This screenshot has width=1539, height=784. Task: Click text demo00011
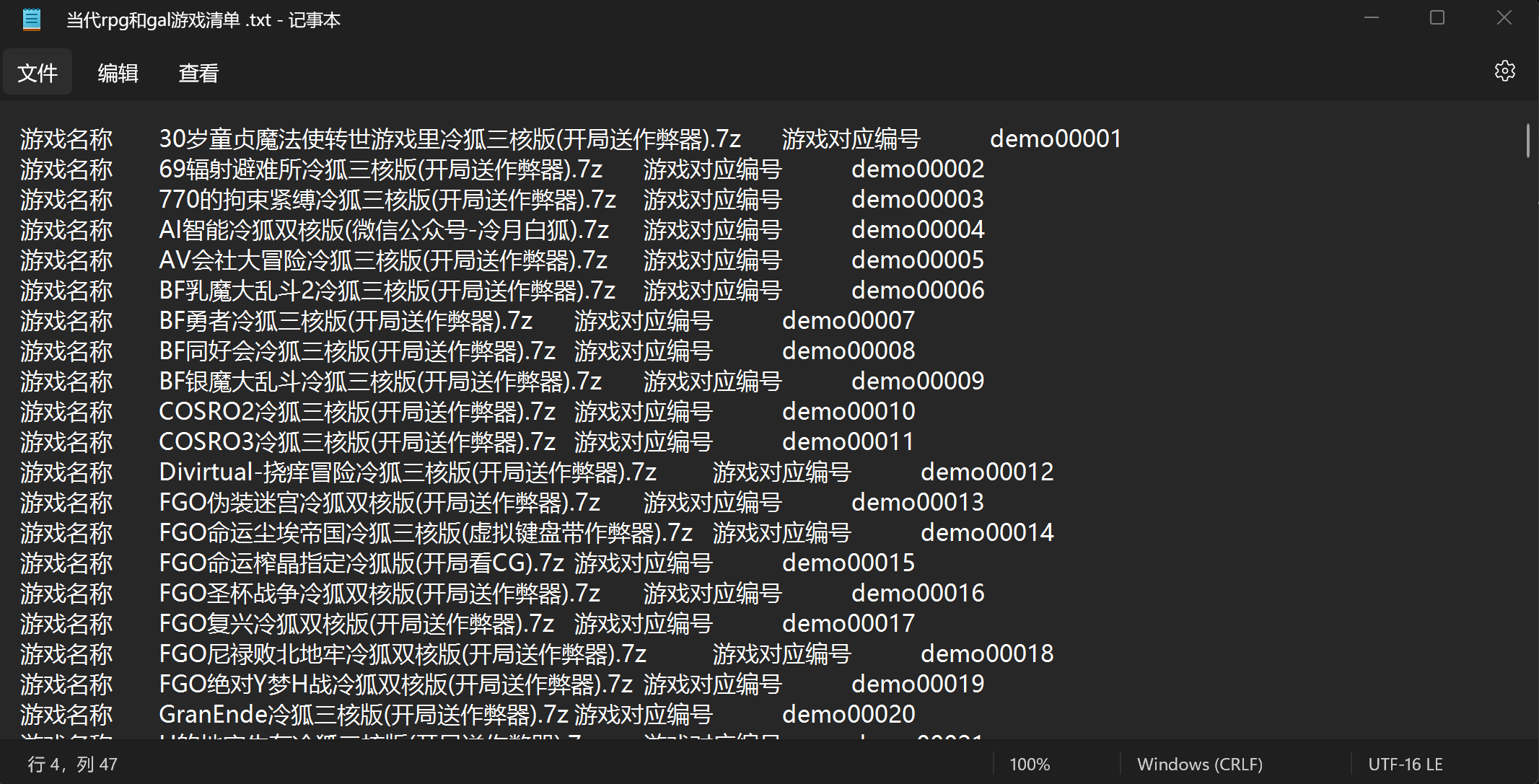click(849, 441)
